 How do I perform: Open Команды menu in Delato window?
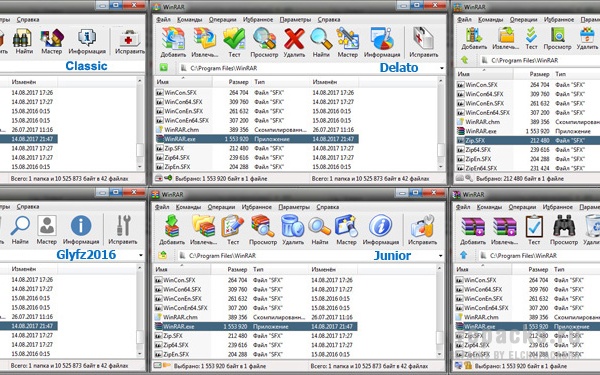(x=189, y=20)
